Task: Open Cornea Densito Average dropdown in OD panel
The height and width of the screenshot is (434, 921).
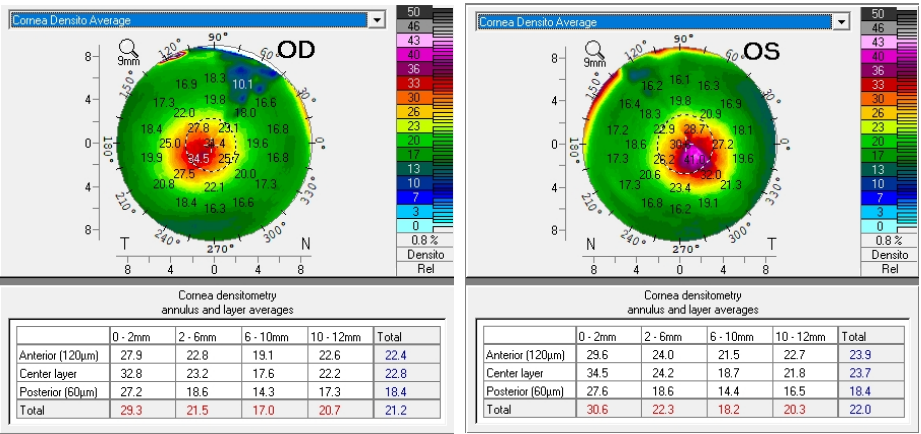Action: tap(378, 20)
